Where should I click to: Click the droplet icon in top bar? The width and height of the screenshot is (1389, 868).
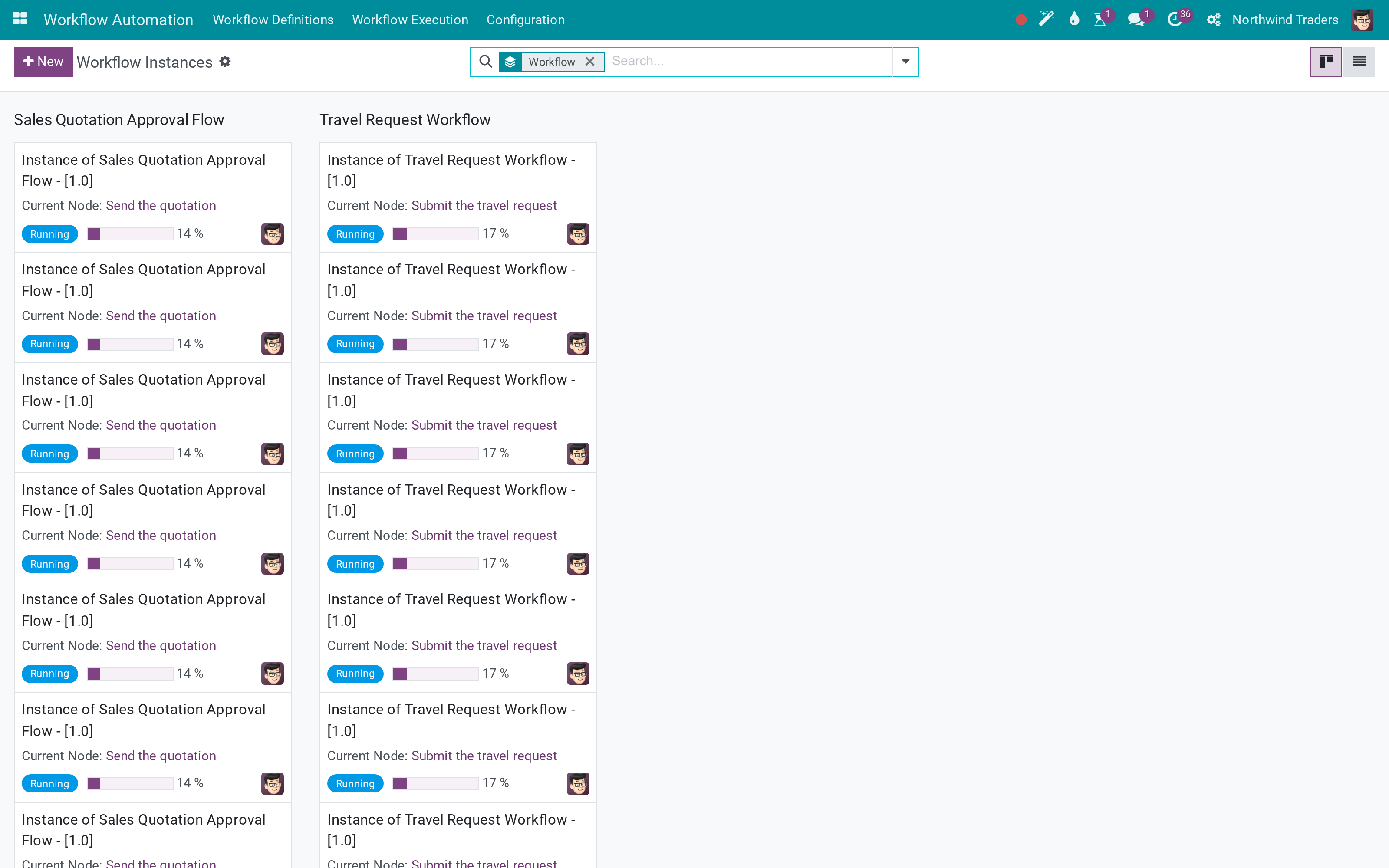pos(1074,20)
